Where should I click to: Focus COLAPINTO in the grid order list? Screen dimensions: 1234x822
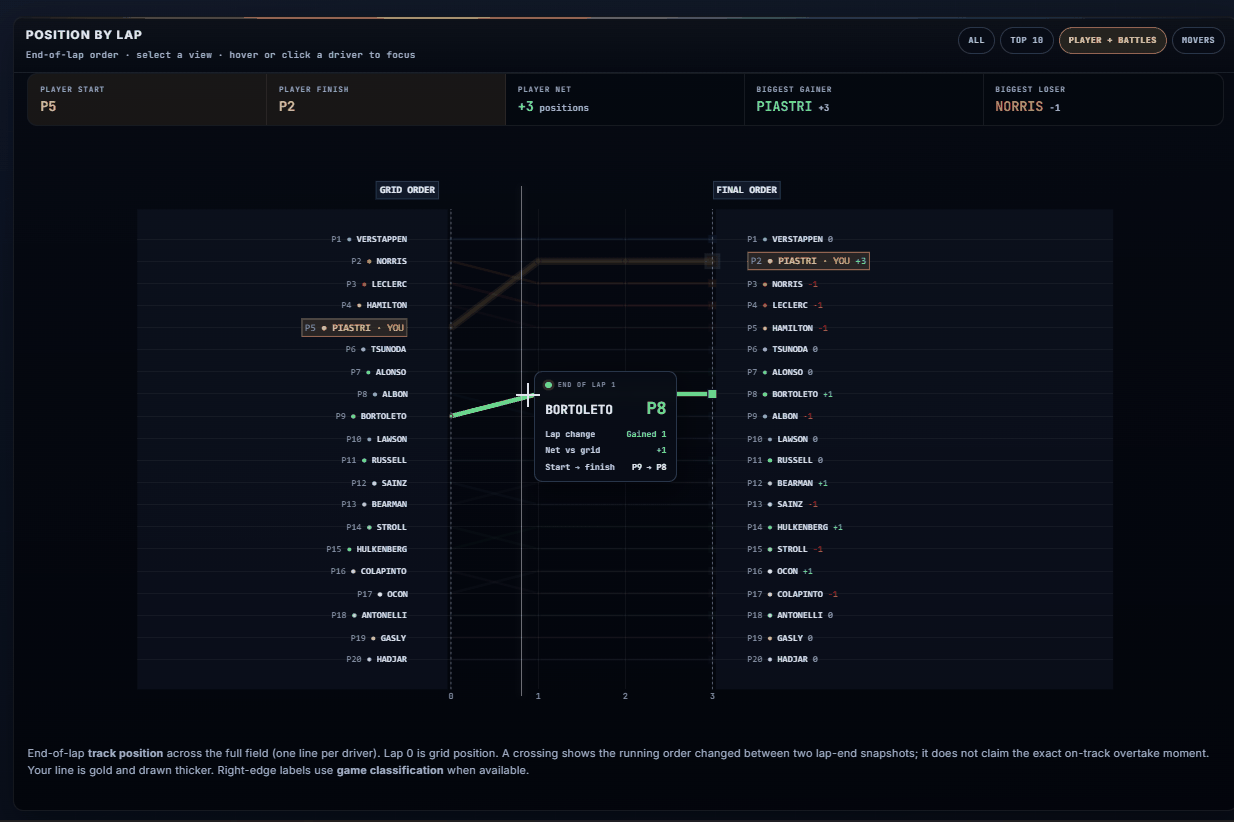click(x=368, y=571)
